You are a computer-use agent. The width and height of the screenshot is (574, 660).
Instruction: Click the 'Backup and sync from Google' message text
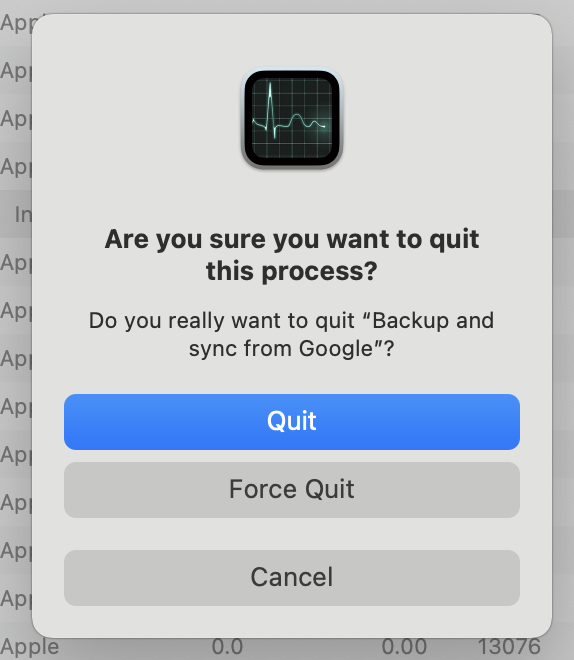(292, 334)
